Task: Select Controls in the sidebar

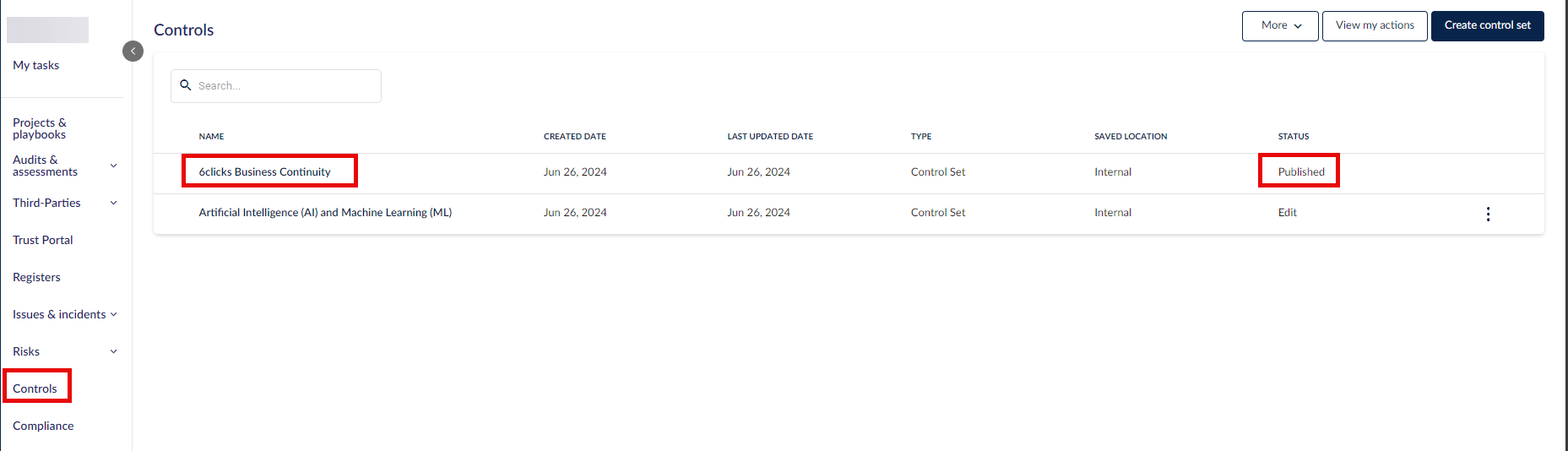Action: pyautogui.click(x=35, y=389)
